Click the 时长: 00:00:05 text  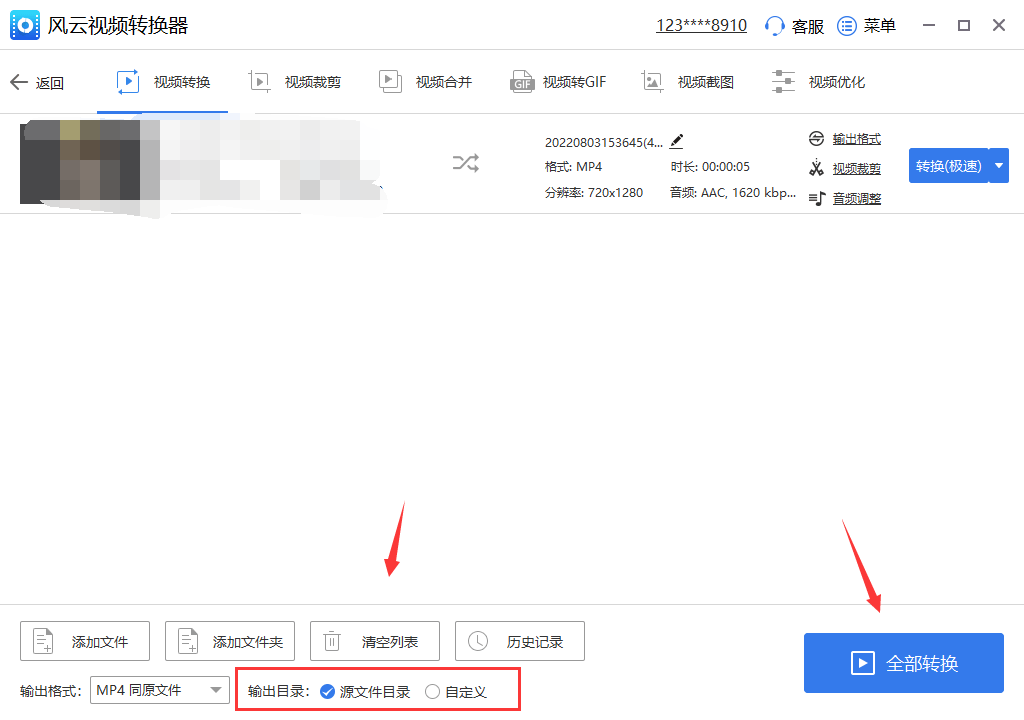tap(710, 167)
